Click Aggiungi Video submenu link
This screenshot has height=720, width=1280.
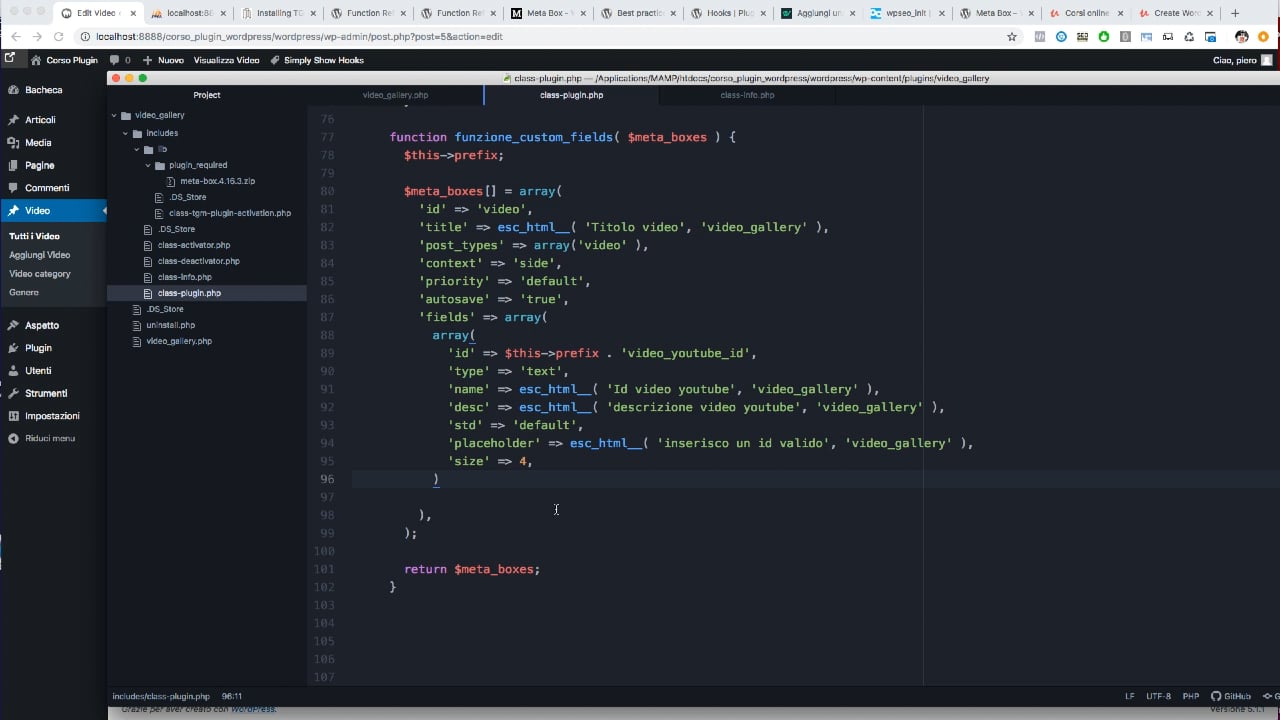pyautogui.click(x=40, y=255)
